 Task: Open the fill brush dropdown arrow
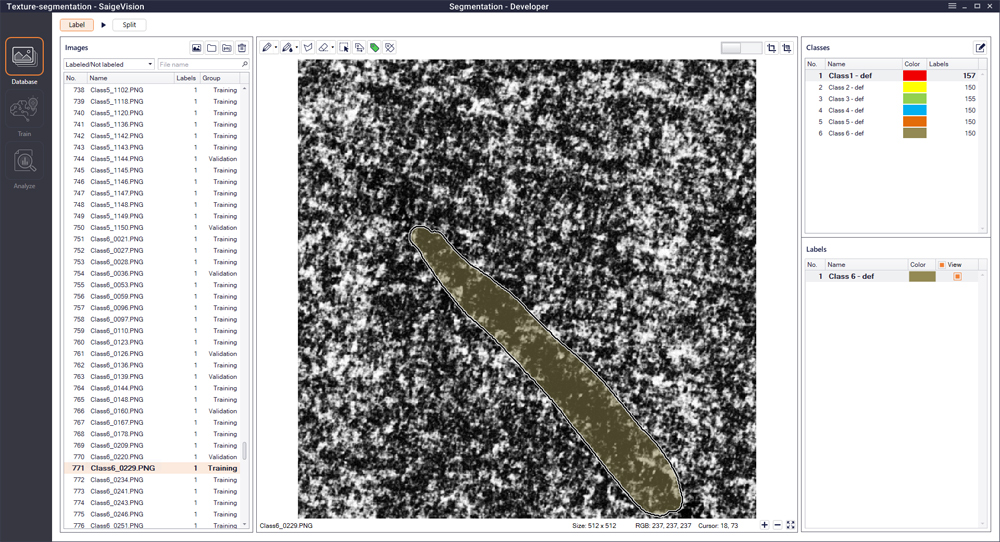297,48
